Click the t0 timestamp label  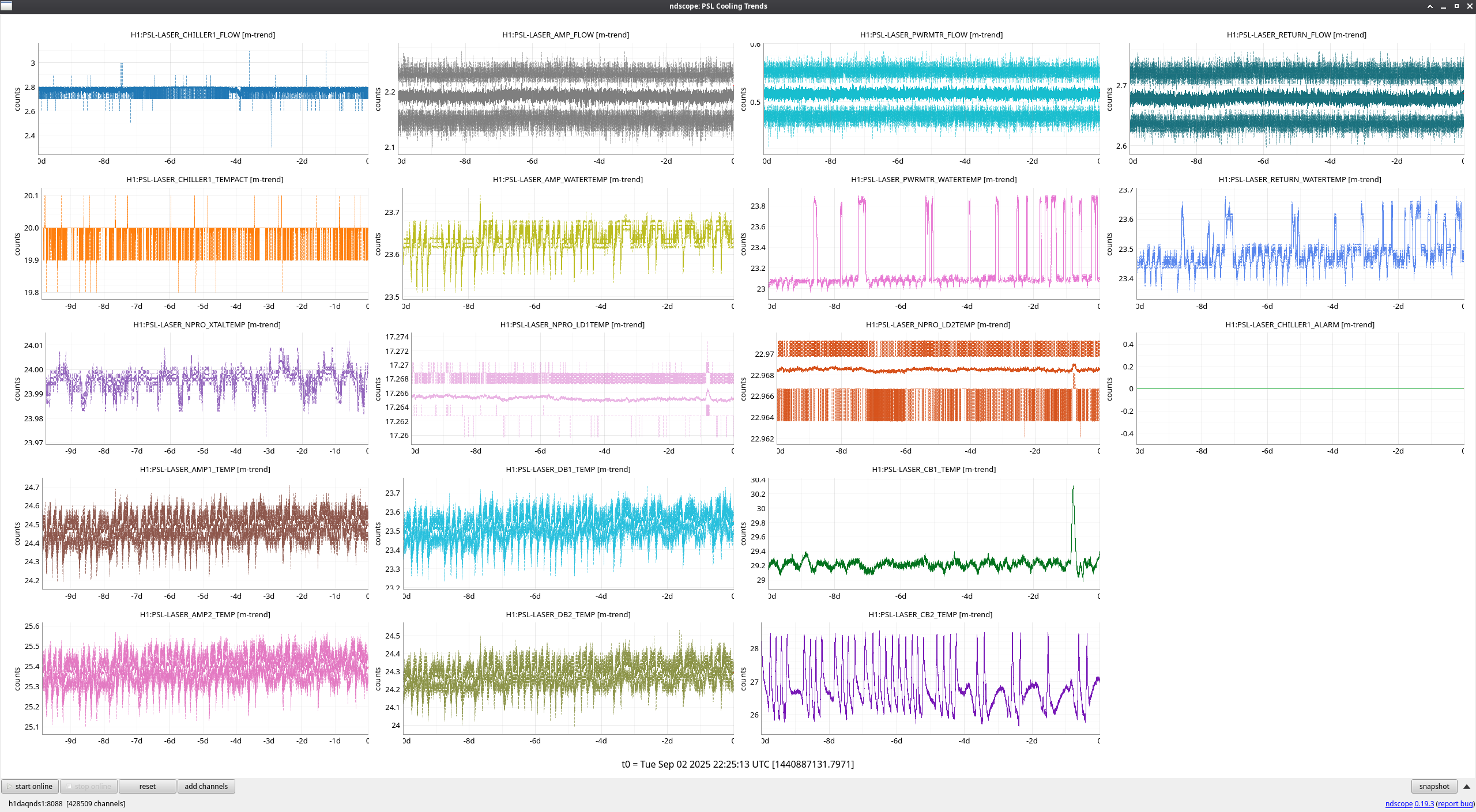coord(737,764)
